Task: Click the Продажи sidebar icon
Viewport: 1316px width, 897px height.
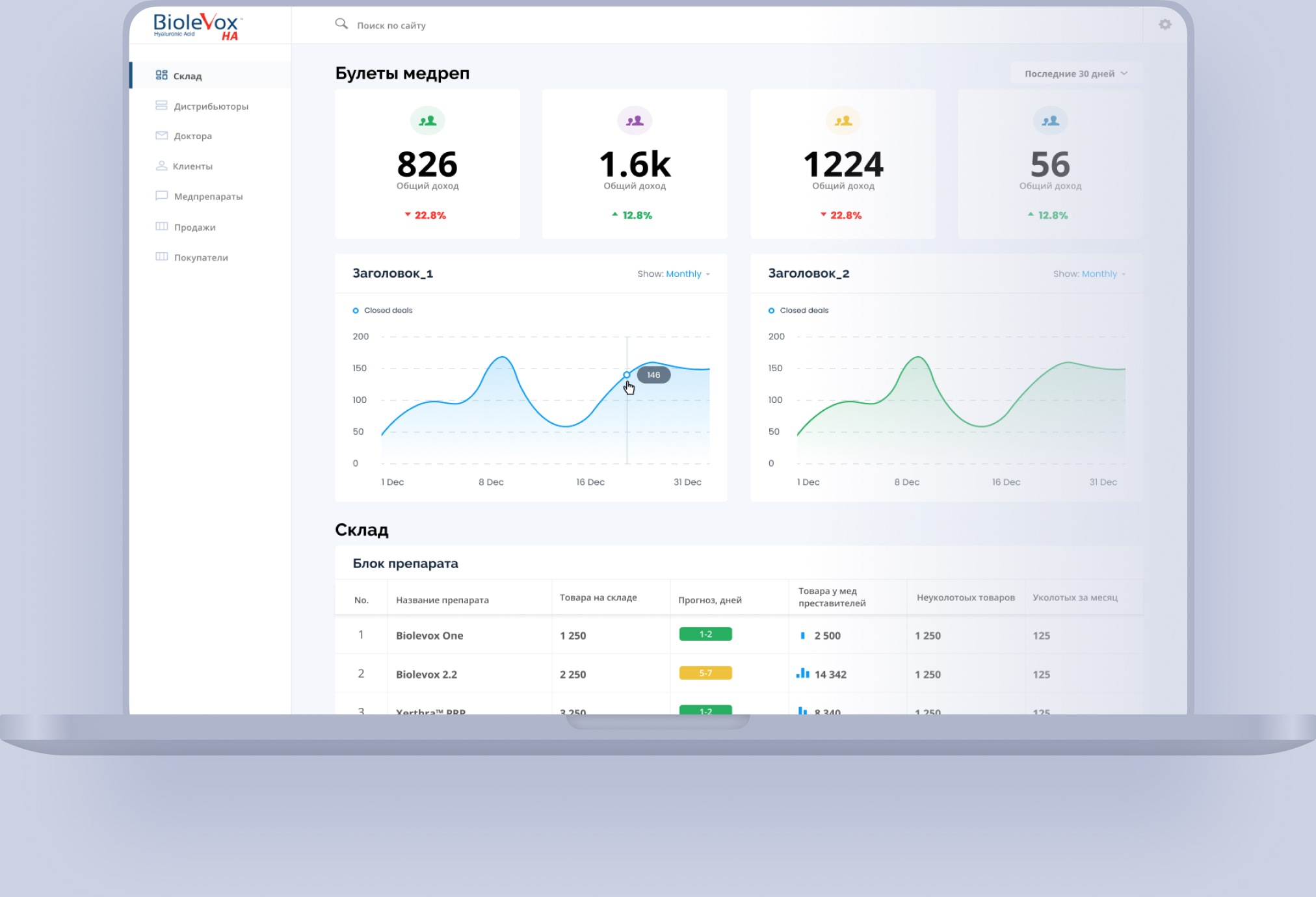Action: coord(161,226)
